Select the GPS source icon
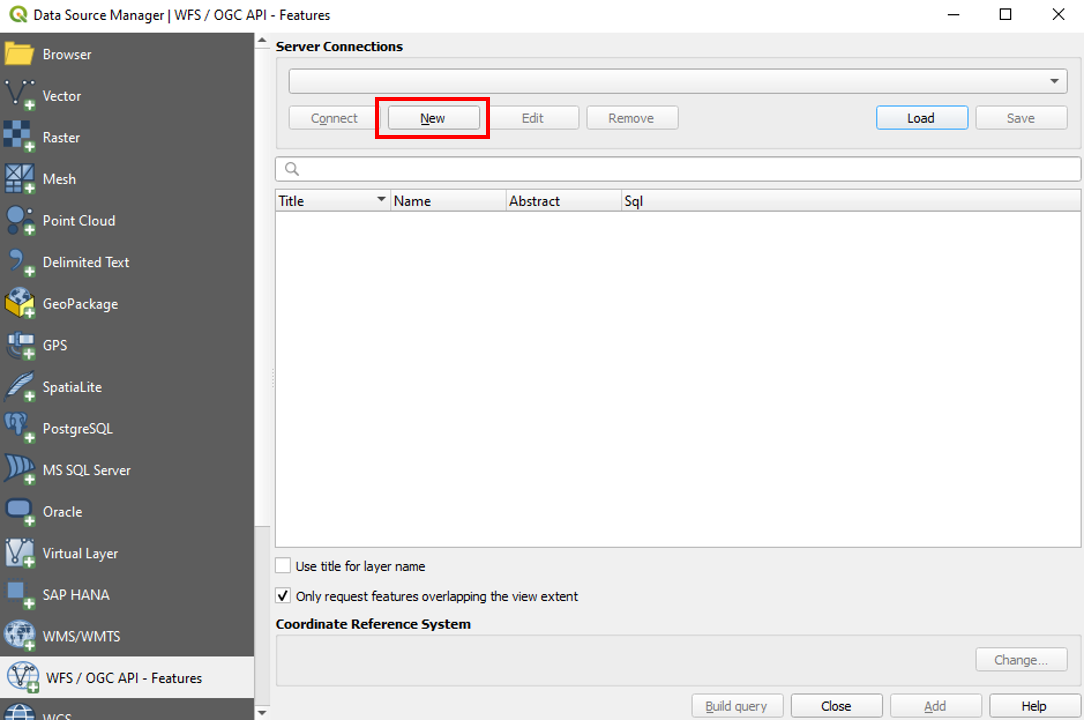The height and width of the screenshot is (720, 1086). (19, 345)
